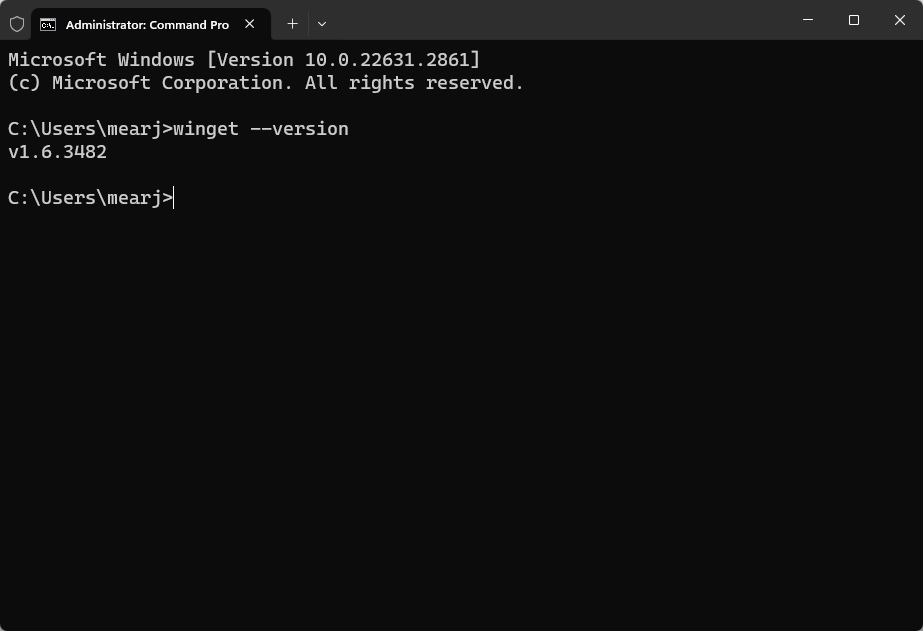923x631 pixels.
Task: Click the blinking cursor at the current prompt
Action: click(x=175, y=198)
